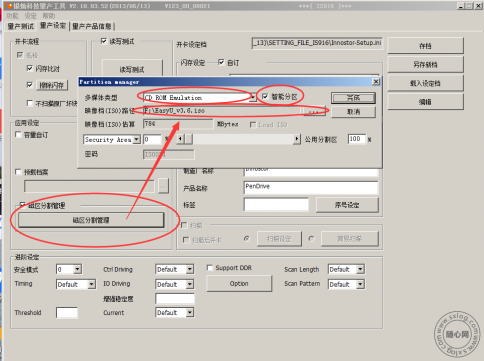Screen dimensions: 484x361
Task: Click the 另存新档 button
Action: (425, 64)
